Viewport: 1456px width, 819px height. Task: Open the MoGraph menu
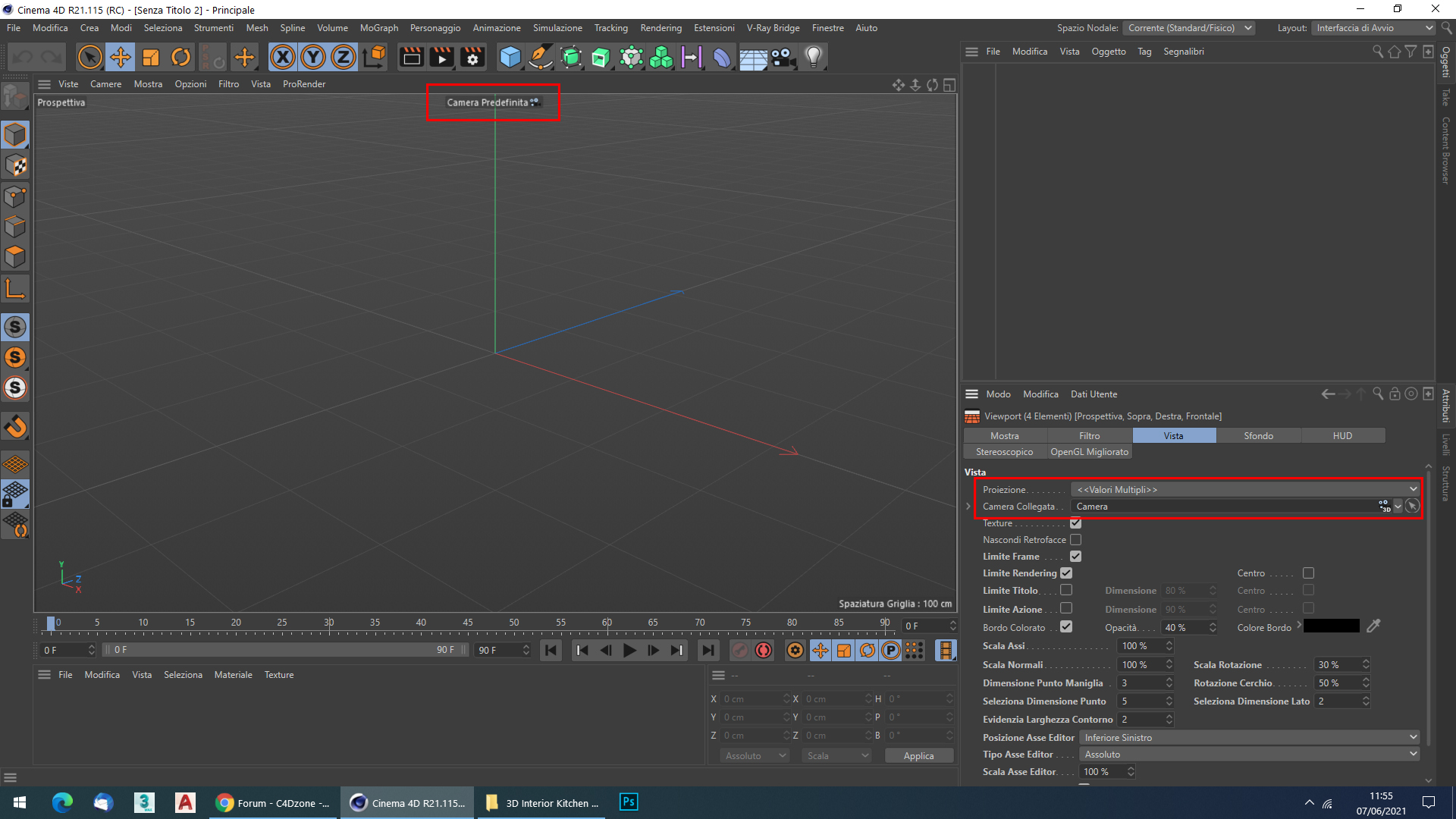click(378, 28)
